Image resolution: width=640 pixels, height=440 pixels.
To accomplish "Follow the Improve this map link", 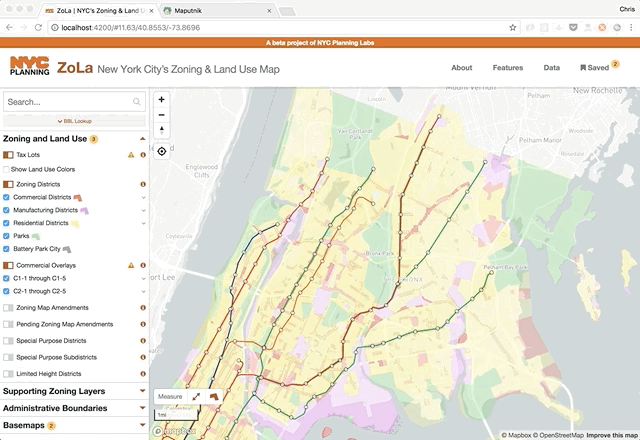I will coord(612,436).
